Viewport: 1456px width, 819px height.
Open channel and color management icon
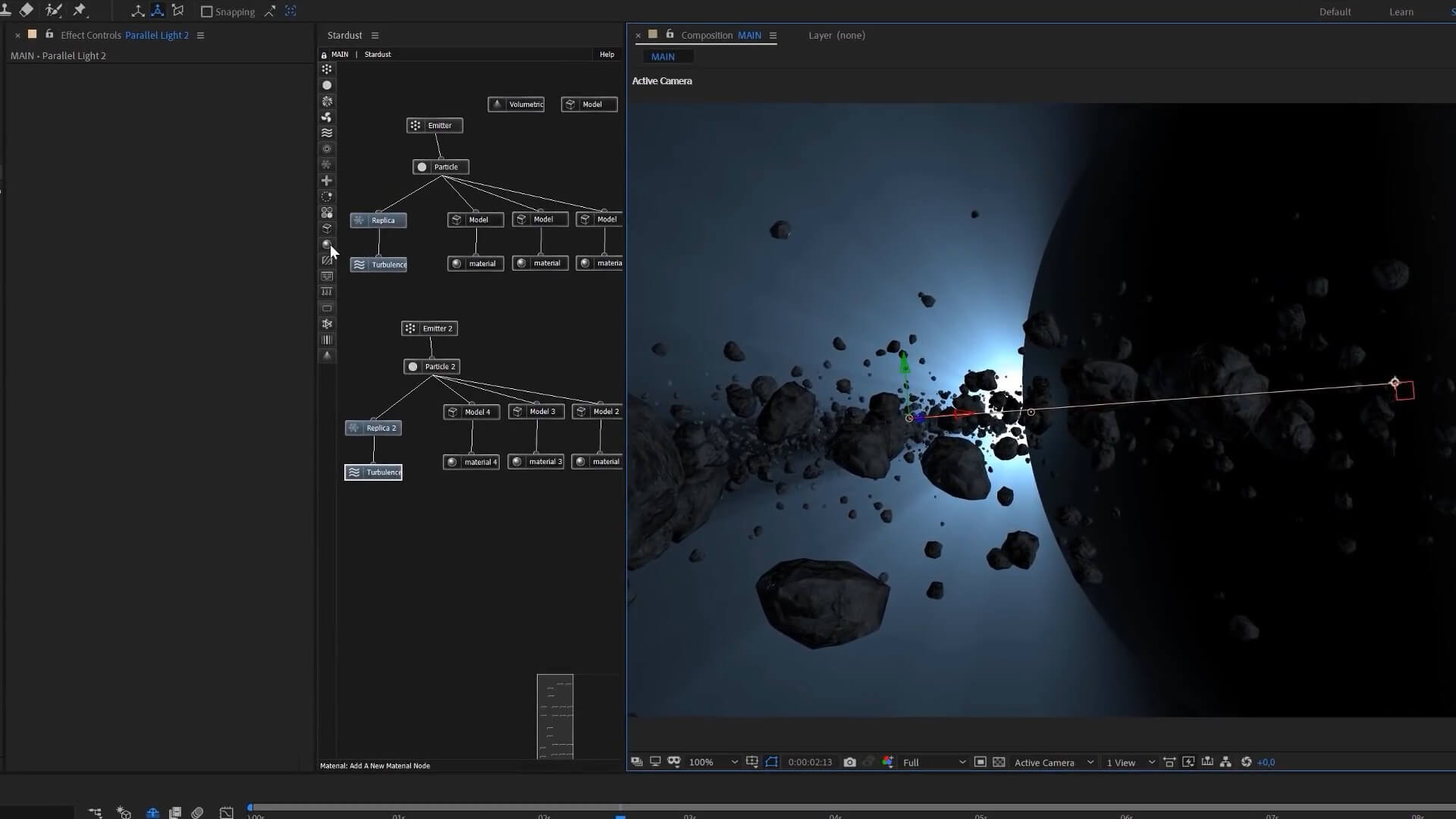(x=888, y=762)
